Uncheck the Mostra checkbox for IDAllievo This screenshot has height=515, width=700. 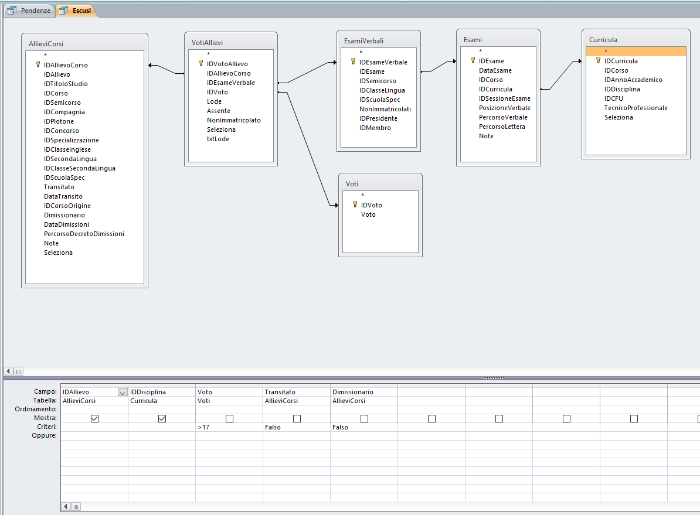tap(95, 418)
